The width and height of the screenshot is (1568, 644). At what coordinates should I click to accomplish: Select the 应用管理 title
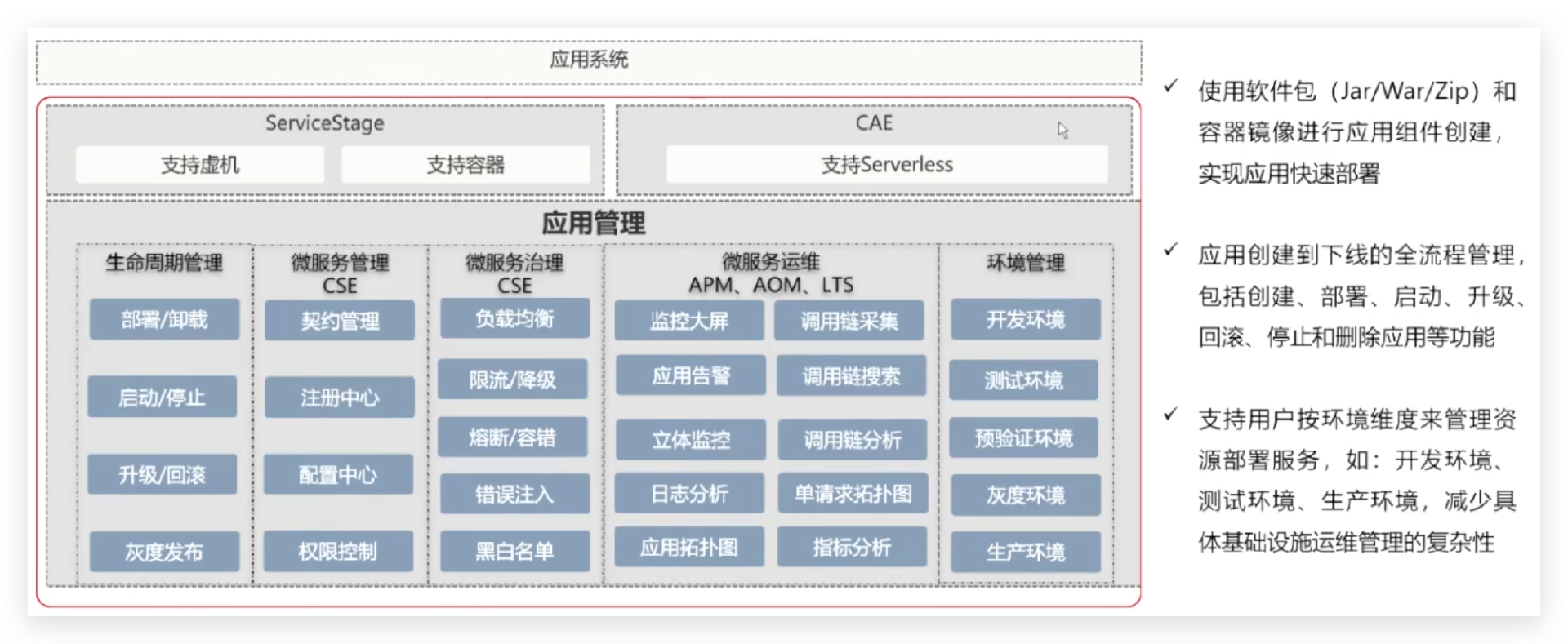coord(594,223)
